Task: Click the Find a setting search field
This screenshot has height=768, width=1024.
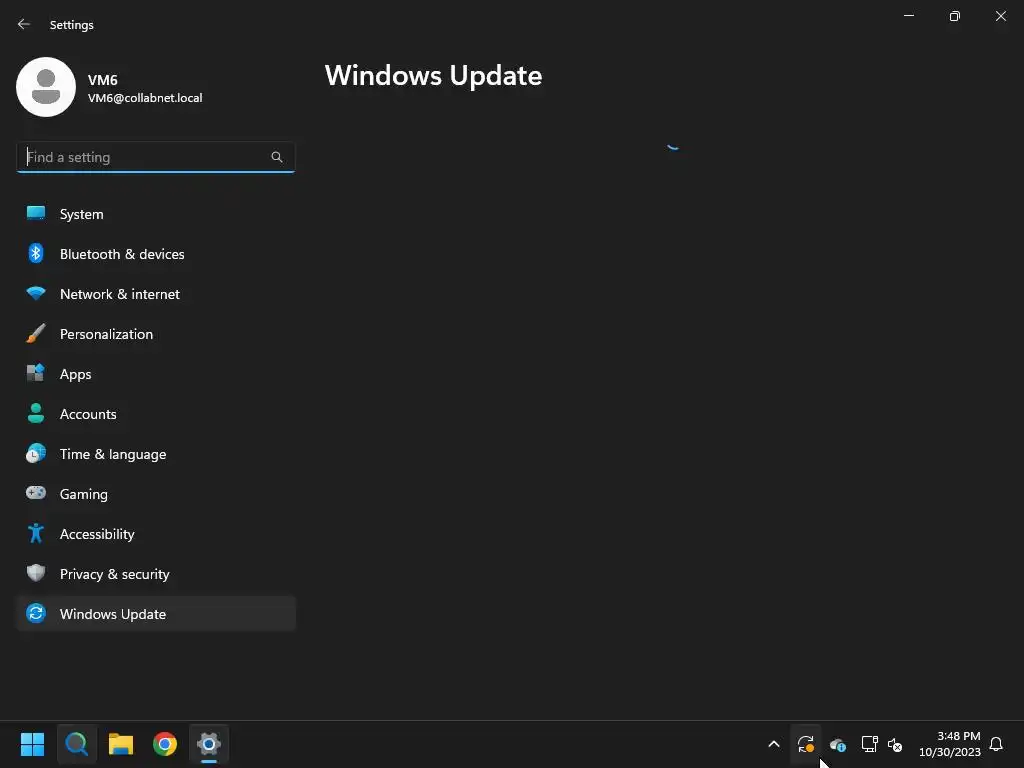Action: click(x=155, y=157)
